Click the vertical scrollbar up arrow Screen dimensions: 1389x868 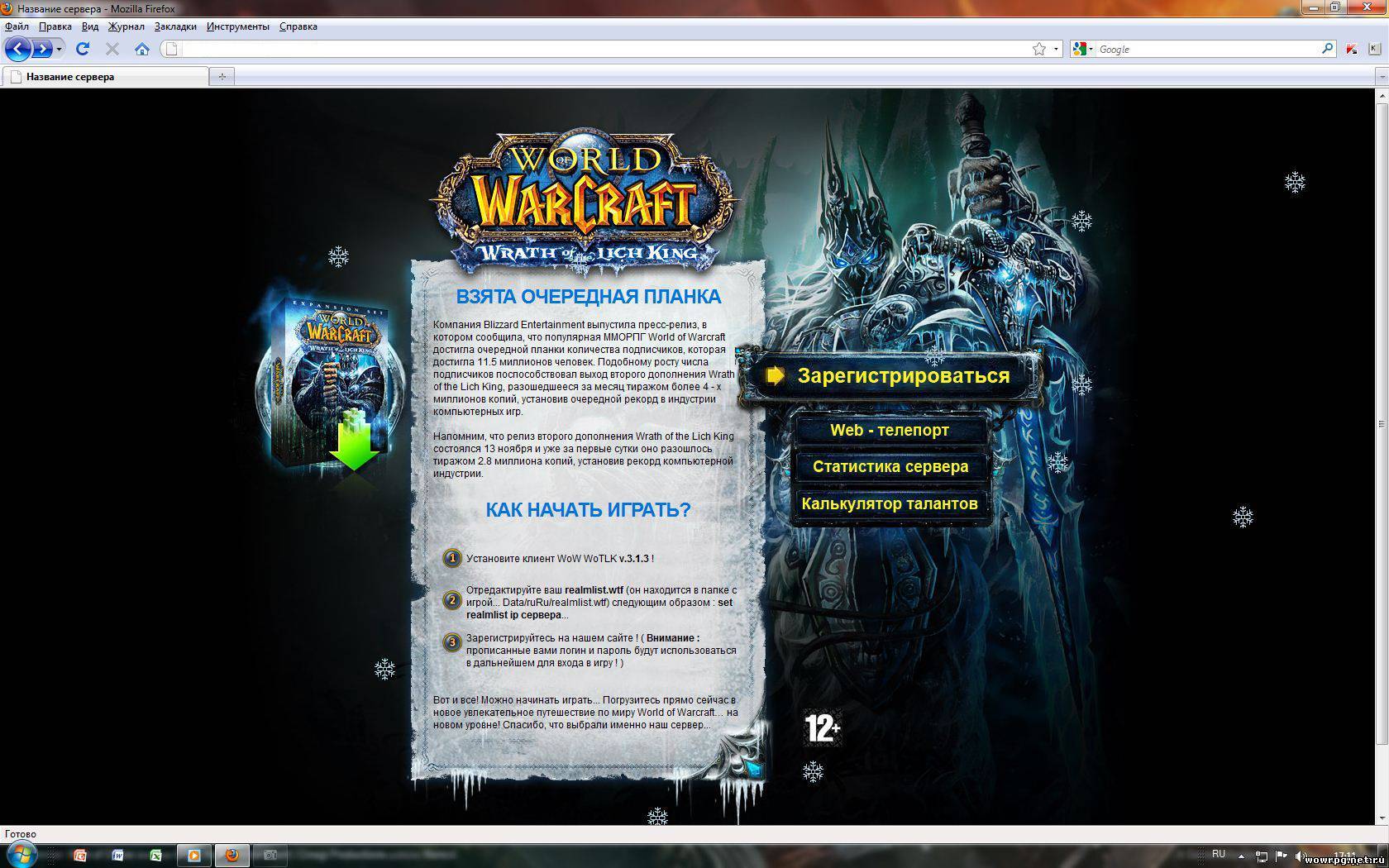tap(1382, 96)
